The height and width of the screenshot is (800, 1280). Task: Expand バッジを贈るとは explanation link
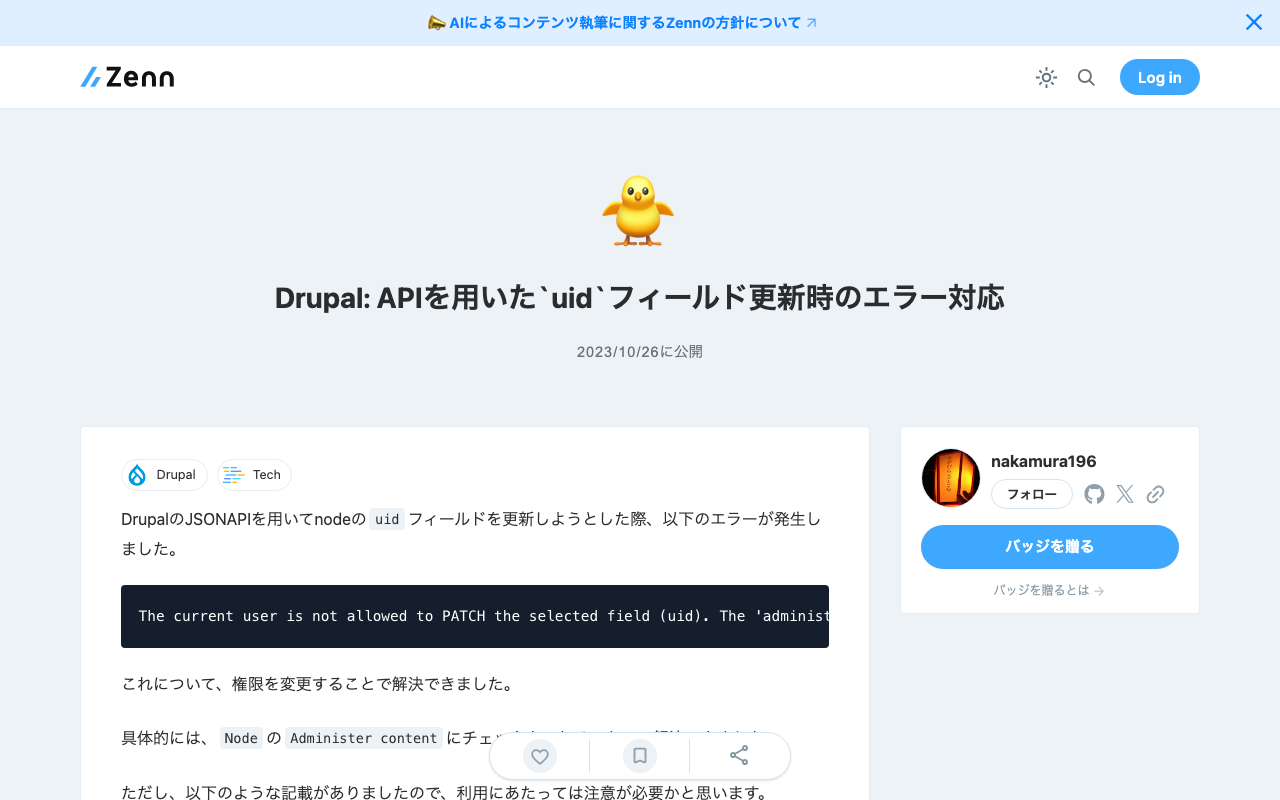click(1049, 590)
